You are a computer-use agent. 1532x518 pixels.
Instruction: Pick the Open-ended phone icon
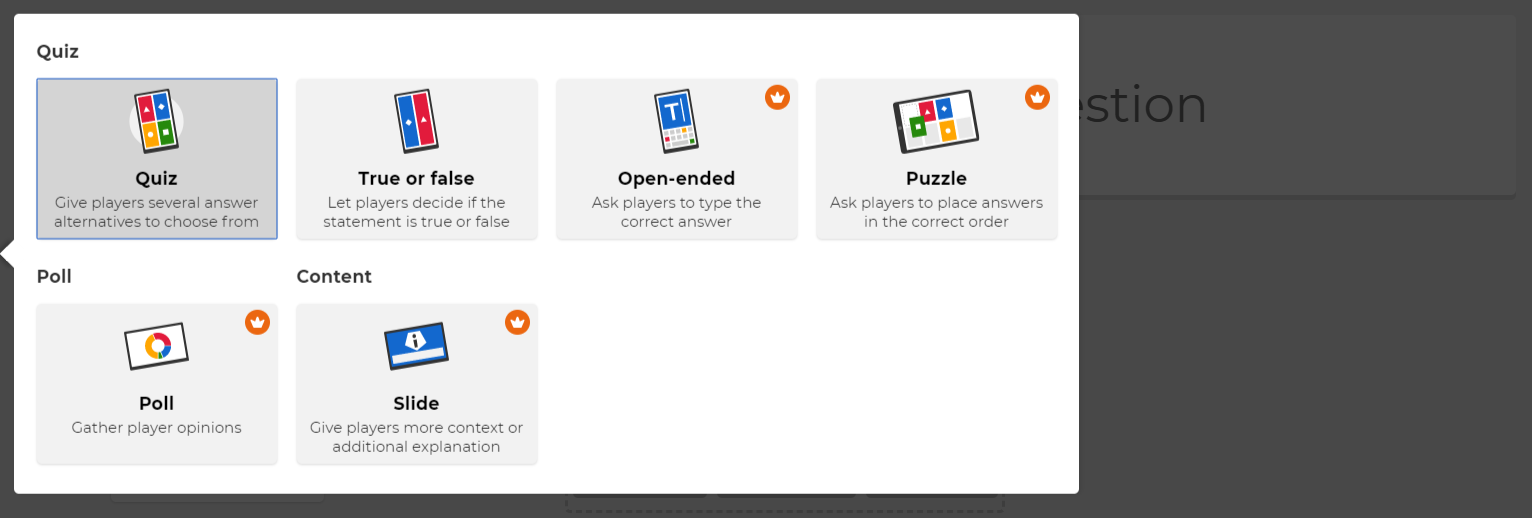(676, 121)
